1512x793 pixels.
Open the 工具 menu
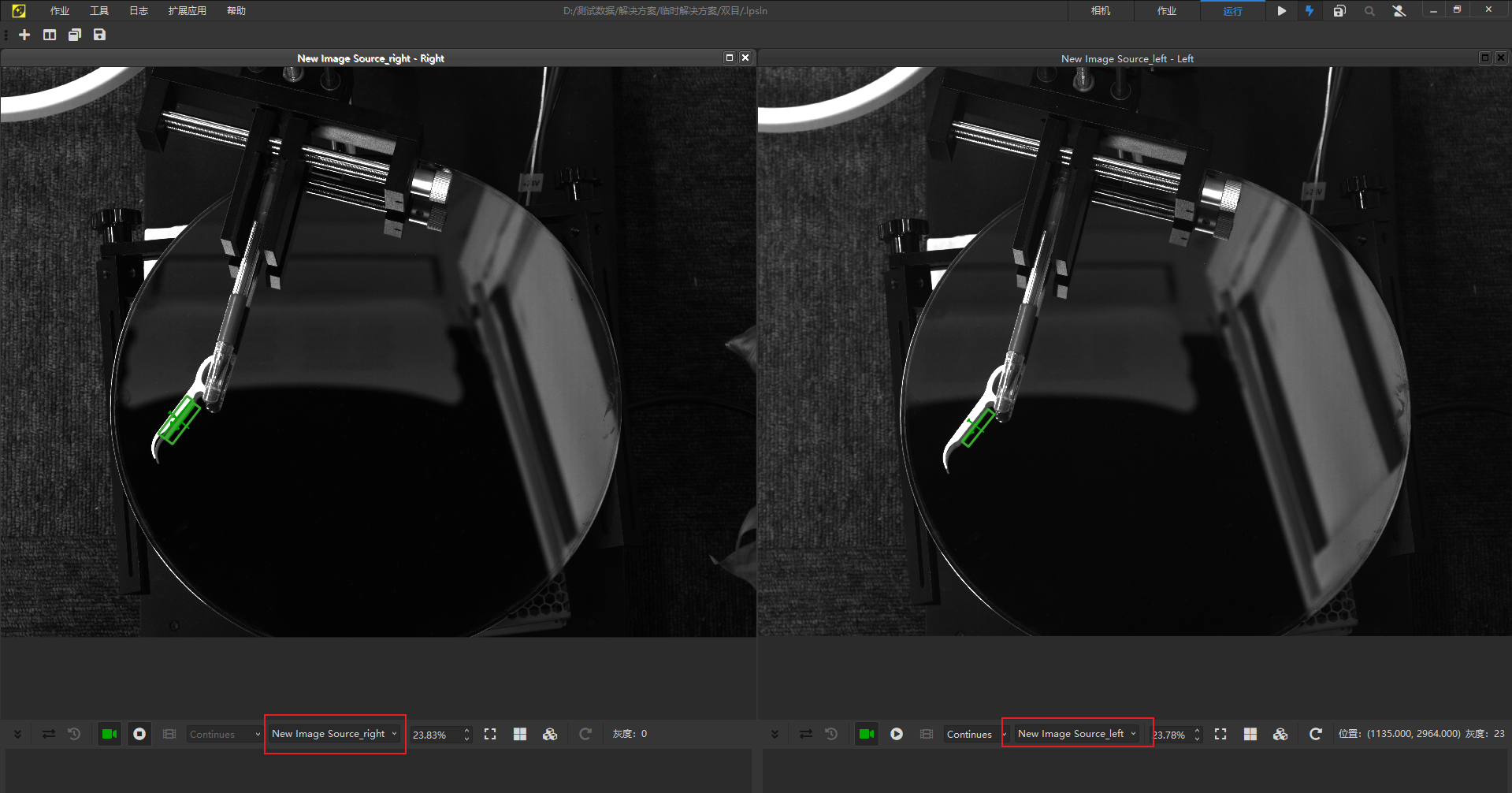(99, 11)
